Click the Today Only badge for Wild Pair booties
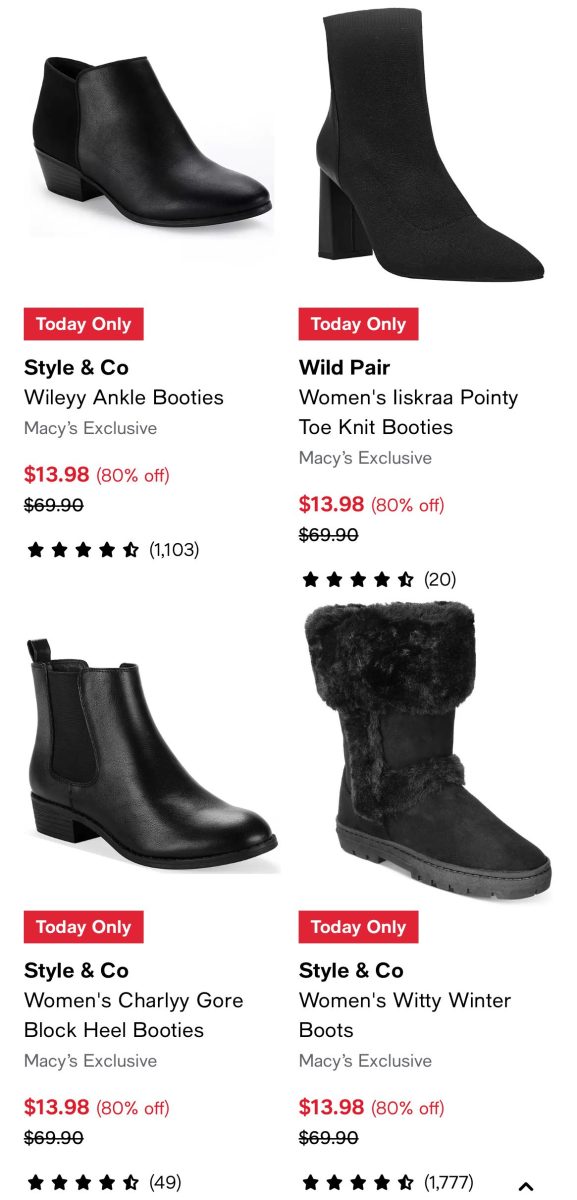The width and height of the screenshot is (577, 1200). click(x=359, y=324)
